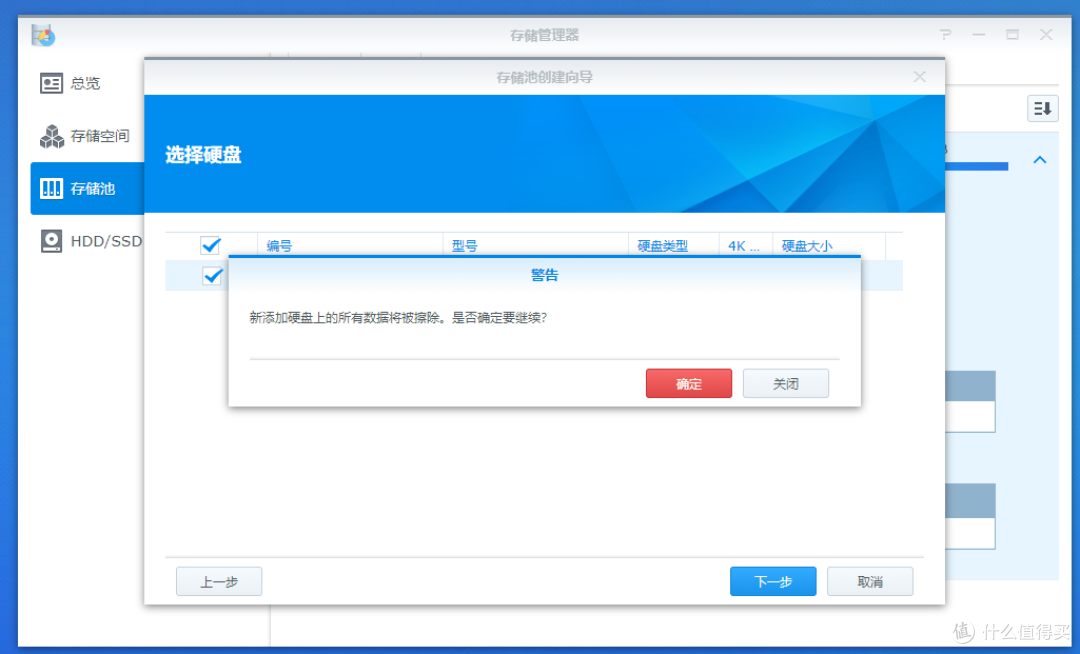
Task: Click the Storage Manager icon in the titlebar
Action: tap(41, 34)
